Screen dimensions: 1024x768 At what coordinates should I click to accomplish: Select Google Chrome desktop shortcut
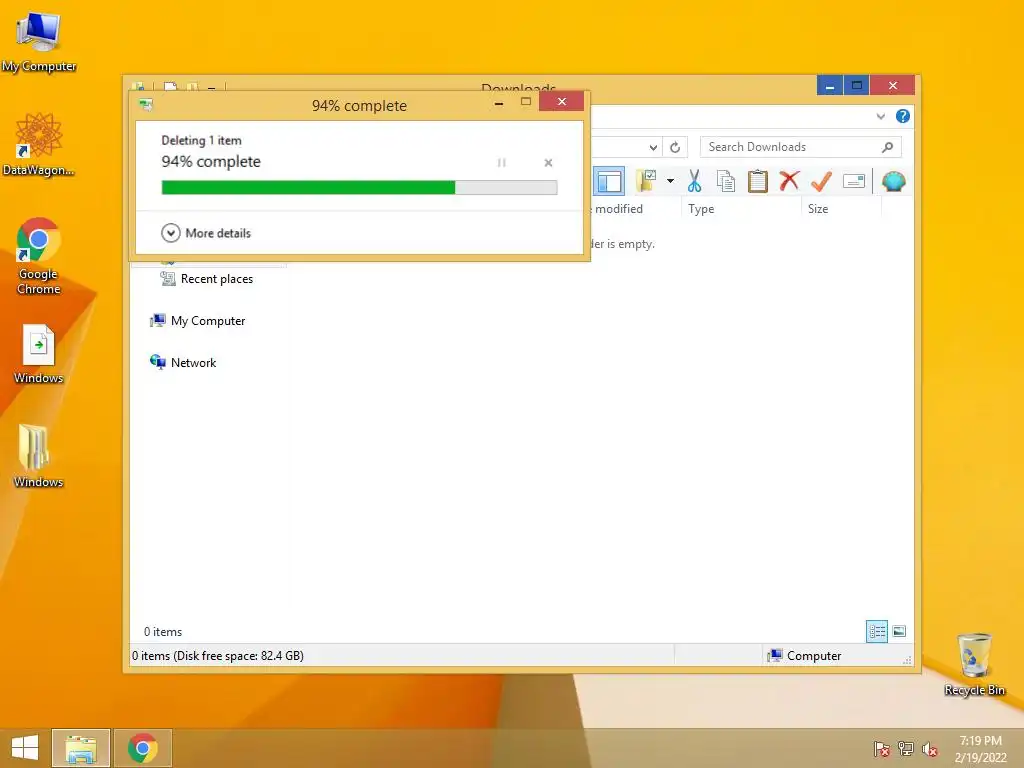tap(39, 257)
